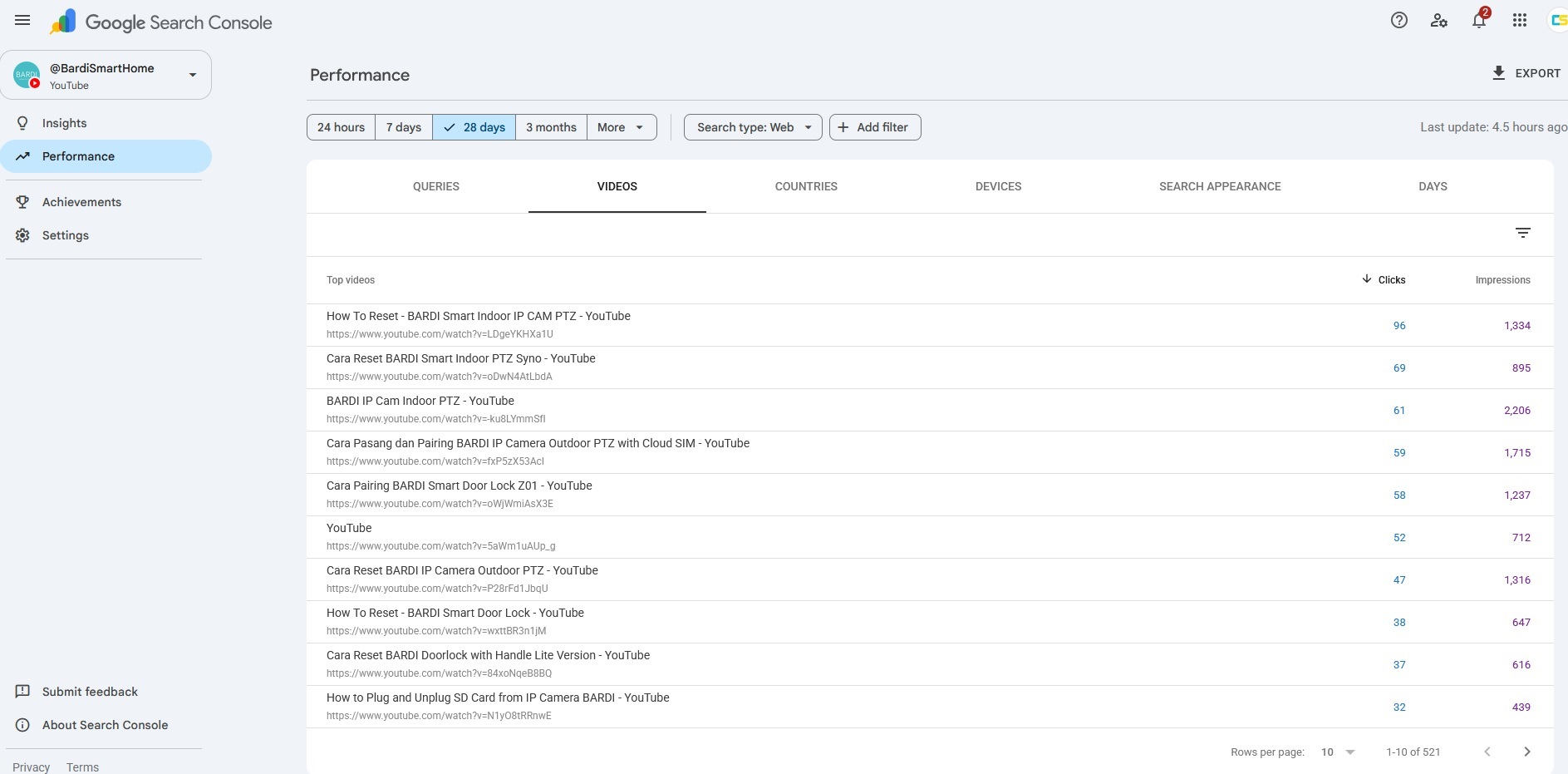This screenshot has width=1568, height=774.
Task: Click the Google Search Console logo
Action: pyautogui.click(x=160, y=22)
